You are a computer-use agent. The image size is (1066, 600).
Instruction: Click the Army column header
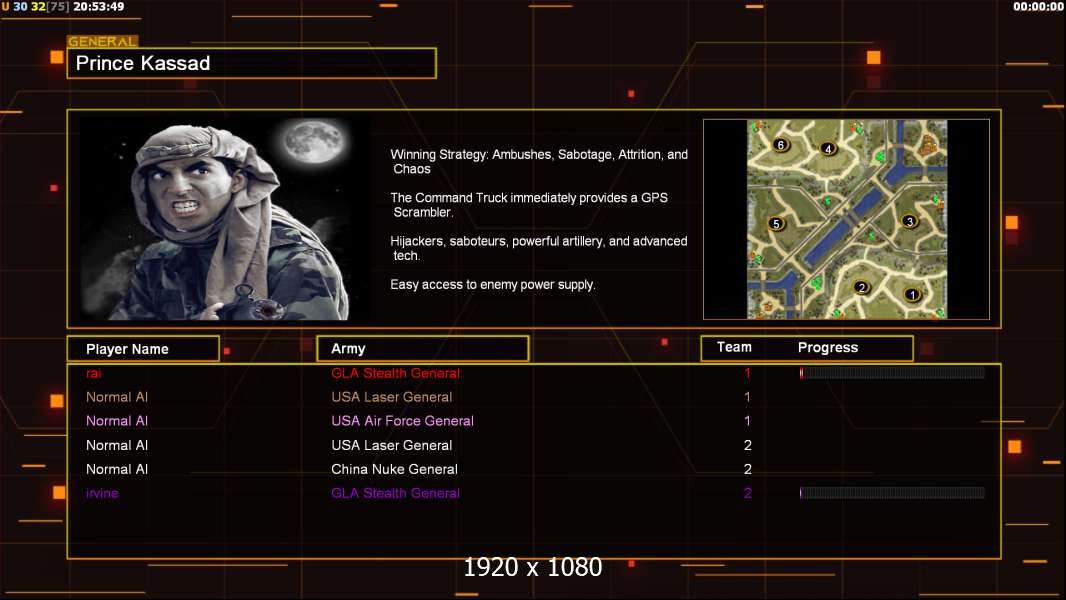[422, 349]
